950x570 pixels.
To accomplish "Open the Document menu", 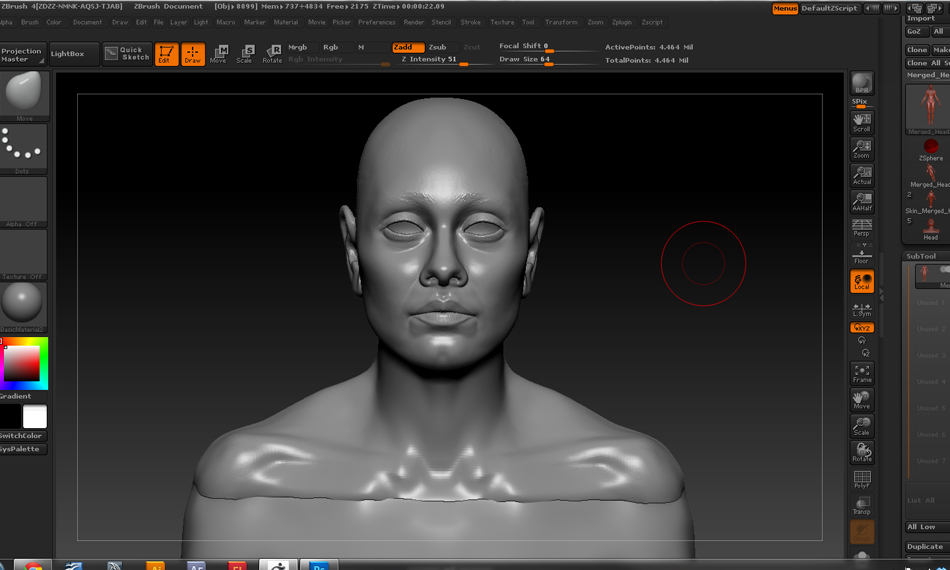I will coord(87,22).
